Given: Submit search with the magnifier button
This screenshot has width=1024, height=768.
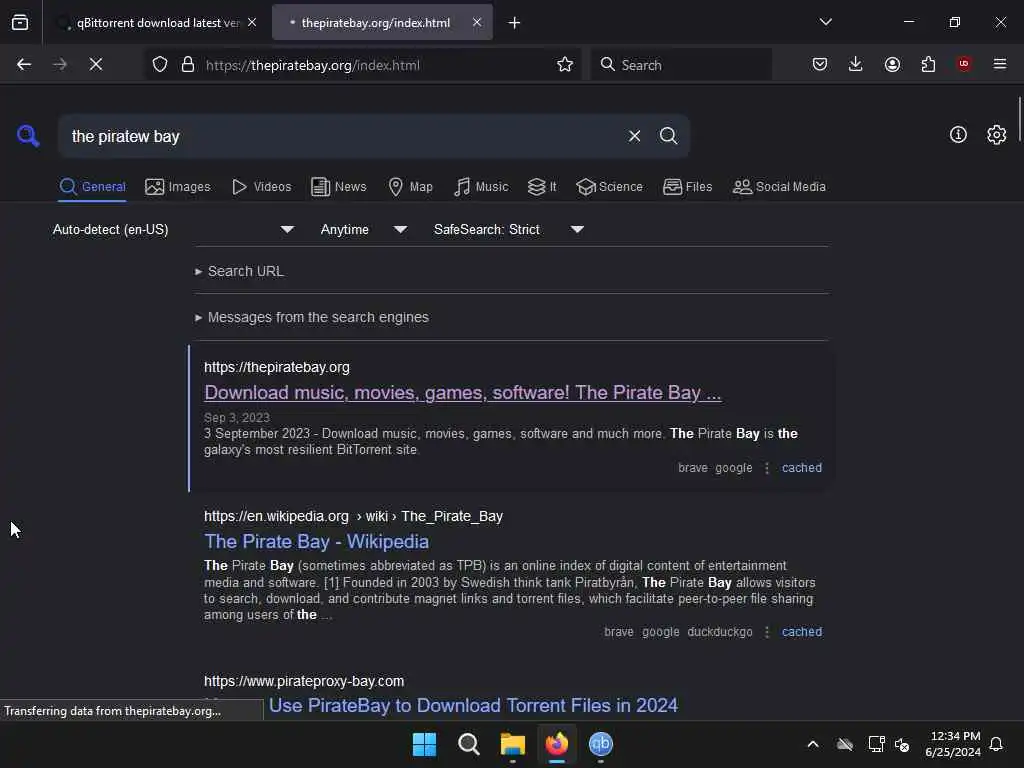Looking at the screenshot, I should click(668, 136).
